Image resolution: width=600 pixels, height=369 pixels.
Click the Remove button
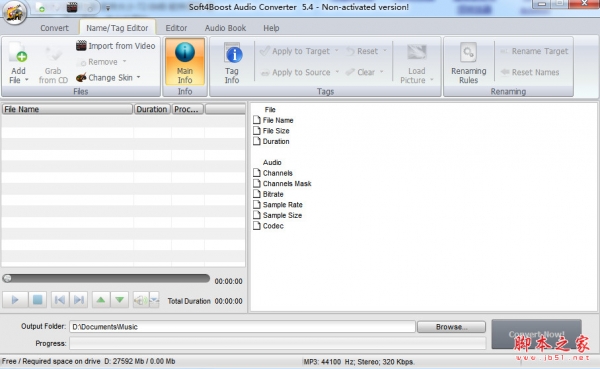(x=98, y=62)
